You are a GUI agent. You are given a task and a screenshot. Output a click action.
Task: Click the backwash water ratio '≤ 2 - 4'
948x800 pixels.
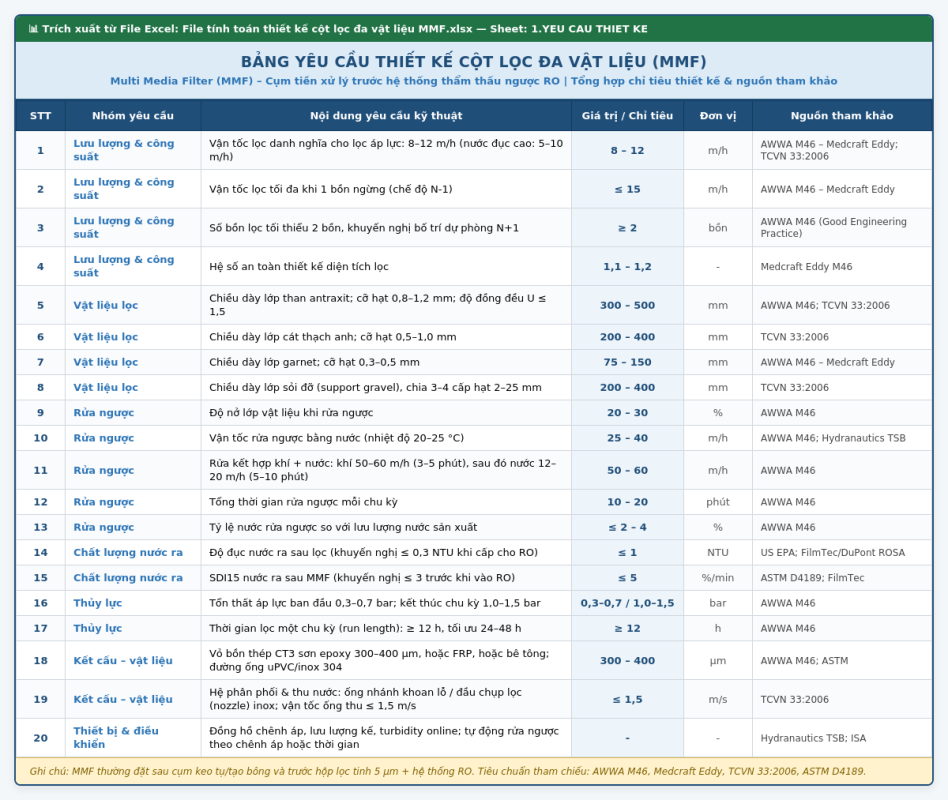(x=628, y=527)
